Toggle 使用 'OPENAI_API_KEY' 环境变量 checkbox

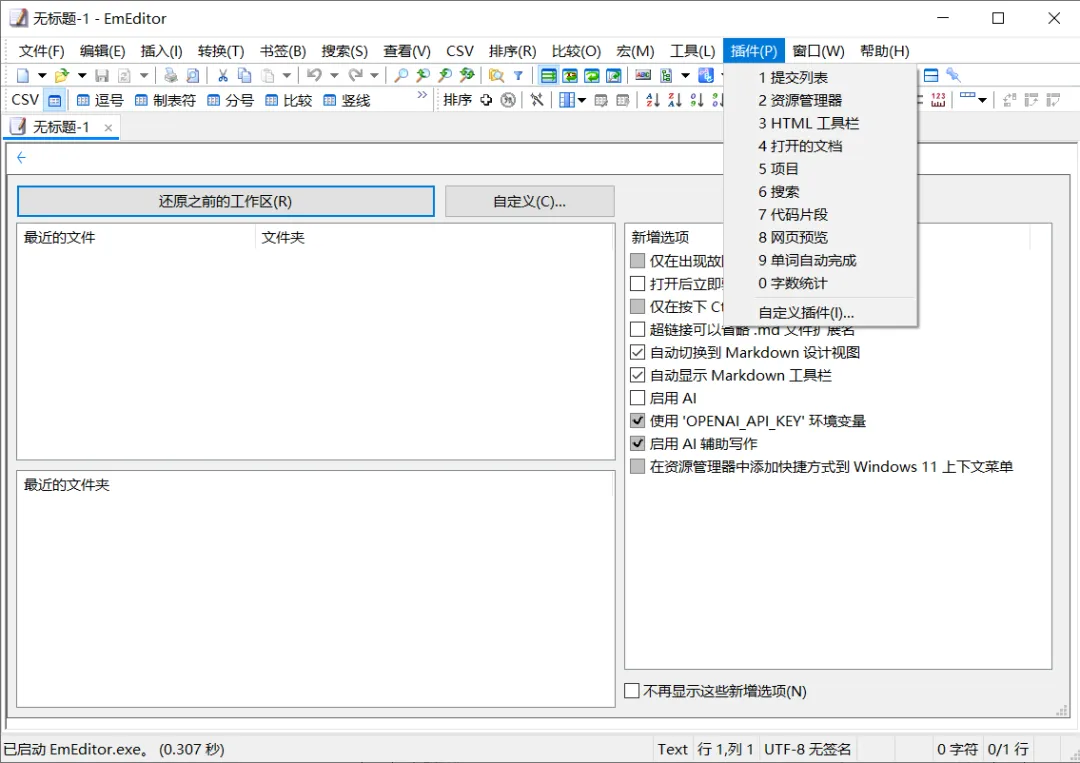(x=637, y=421)
